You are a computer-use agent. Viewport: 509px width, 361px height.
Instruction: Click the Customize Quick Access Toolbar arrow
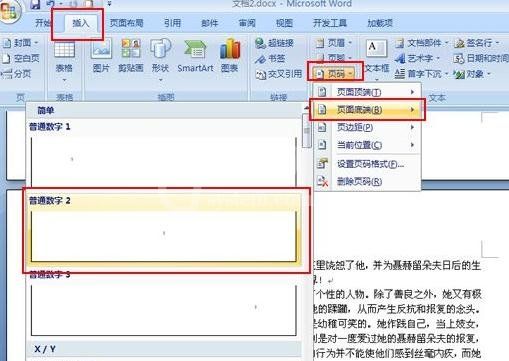tap(109, 4)
